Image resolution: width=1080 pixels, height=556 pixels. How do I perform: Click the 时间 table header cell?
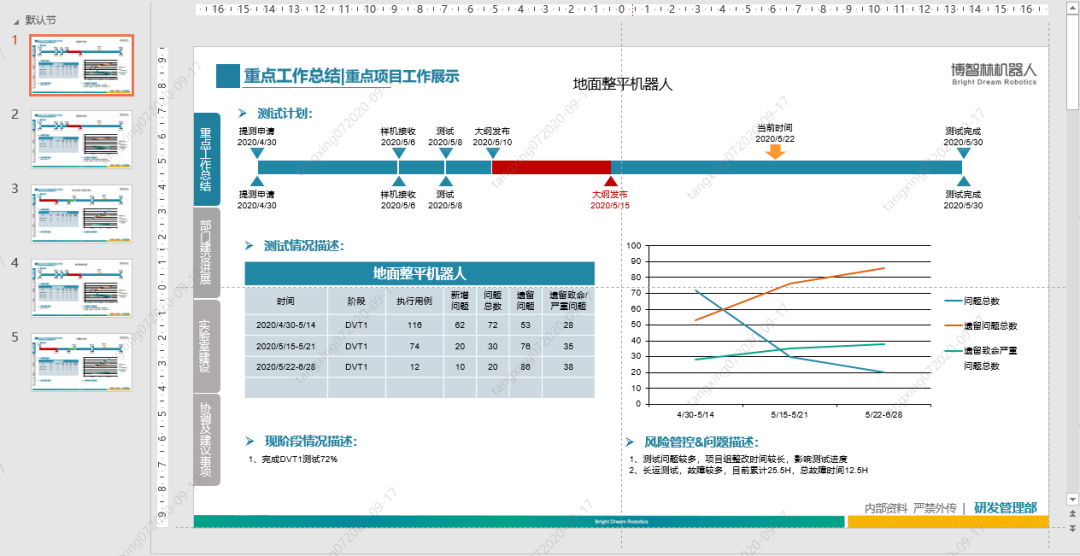click(x=286, y=300)
